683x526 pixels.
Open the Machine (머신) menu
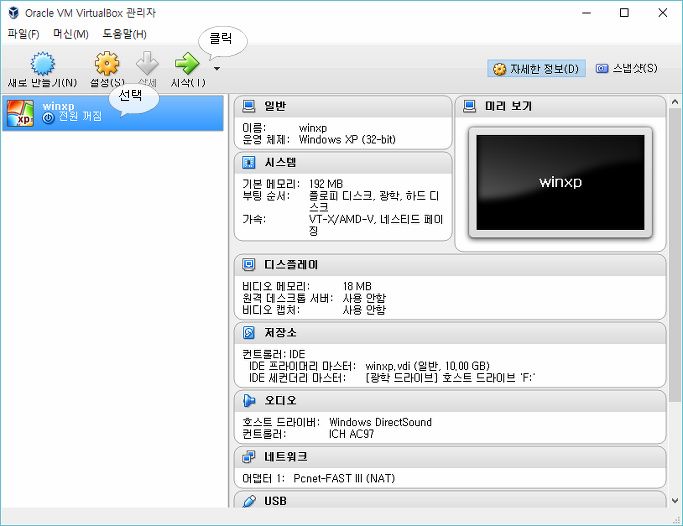click(71, 34)
